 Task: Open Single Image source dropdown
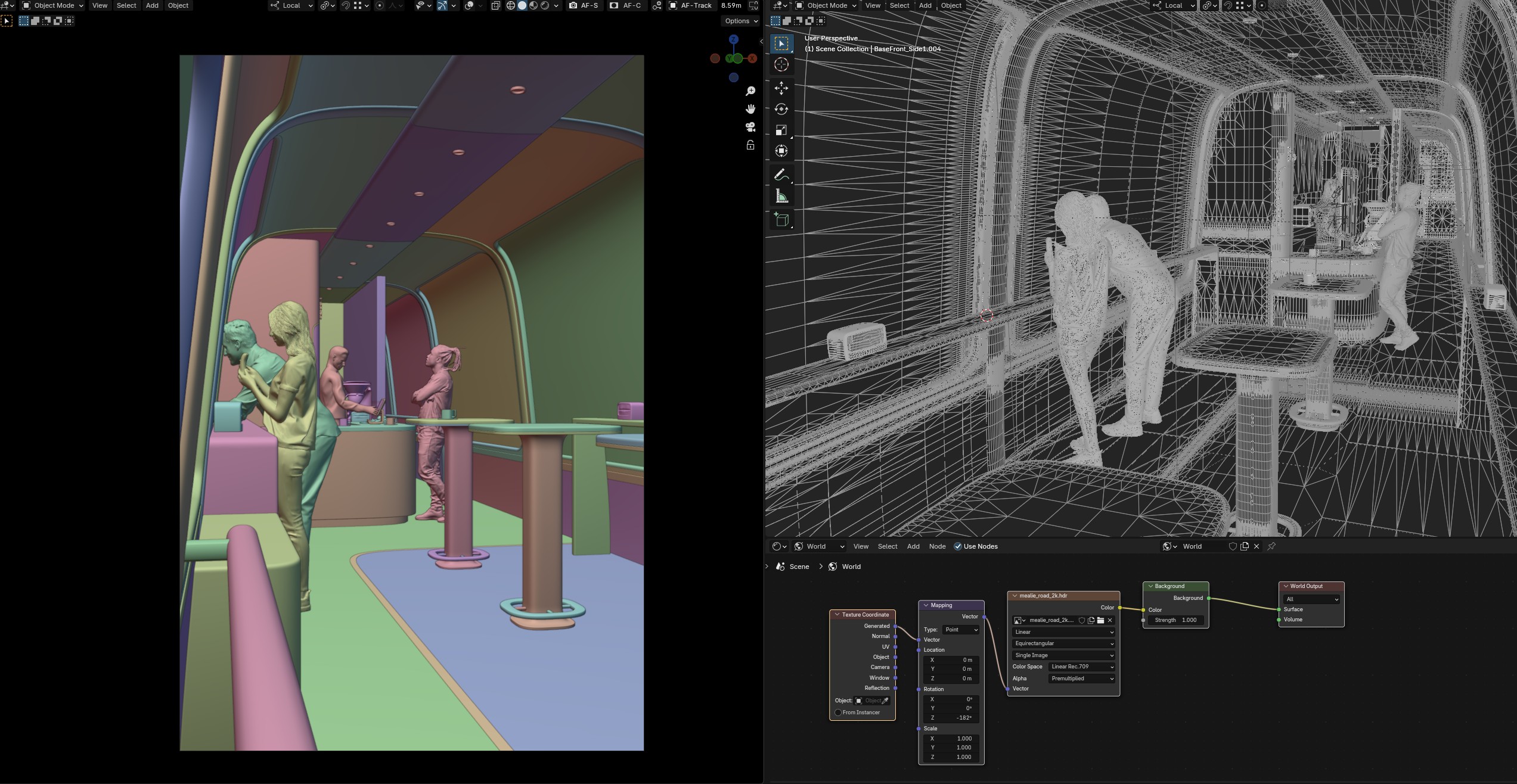point(1063,655)
